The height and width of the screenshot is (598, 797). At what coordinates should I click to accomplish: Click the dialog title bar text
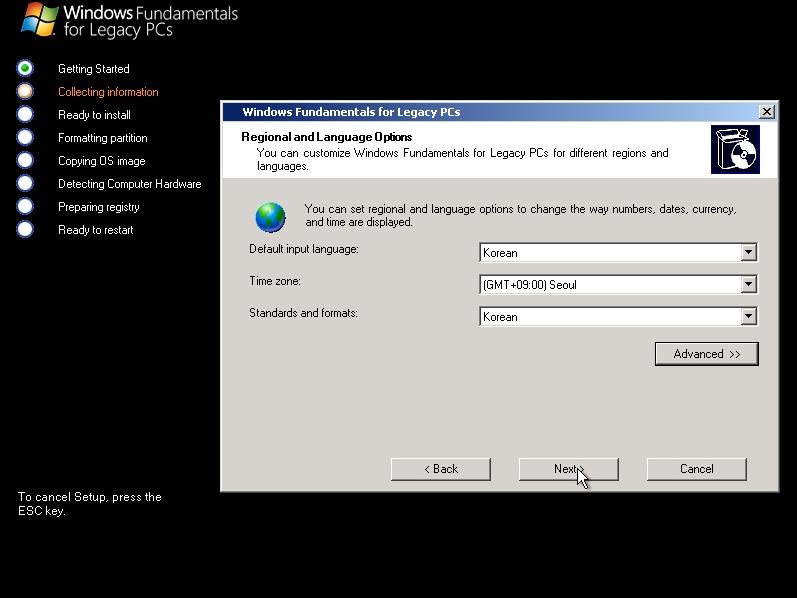pos(351,112)
